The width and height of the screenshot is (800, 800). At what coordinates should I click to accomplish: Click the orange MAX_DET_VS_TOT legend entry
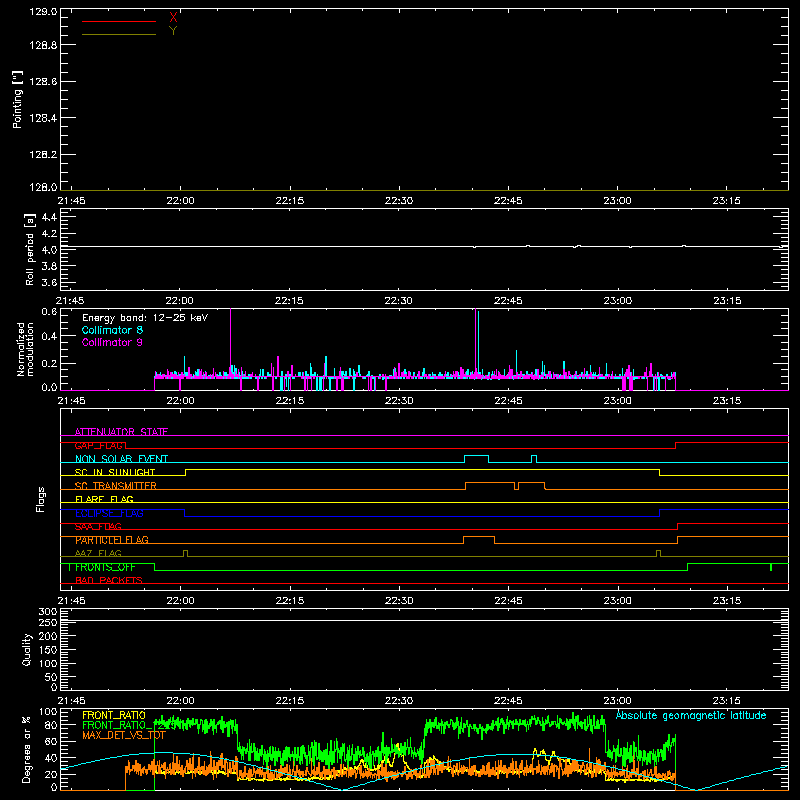point(124,735)
